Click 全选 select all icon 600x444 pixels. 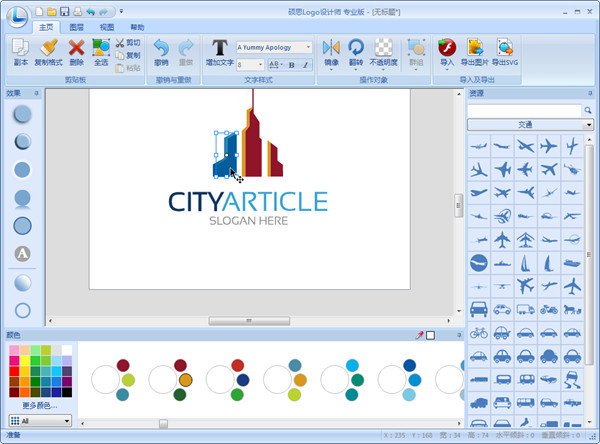point(101,47)
